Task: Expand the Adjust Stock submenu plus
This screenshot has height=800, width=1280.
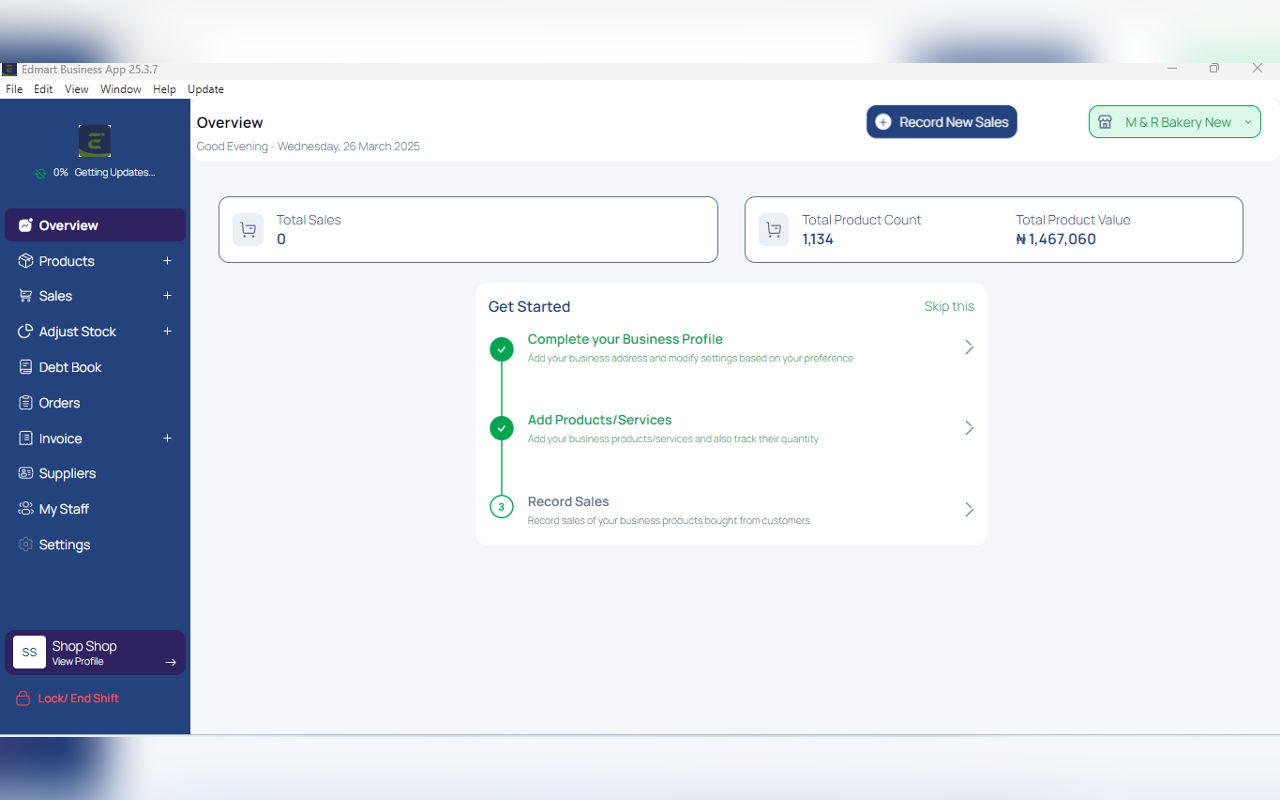Action: click(x=167, y=332)
